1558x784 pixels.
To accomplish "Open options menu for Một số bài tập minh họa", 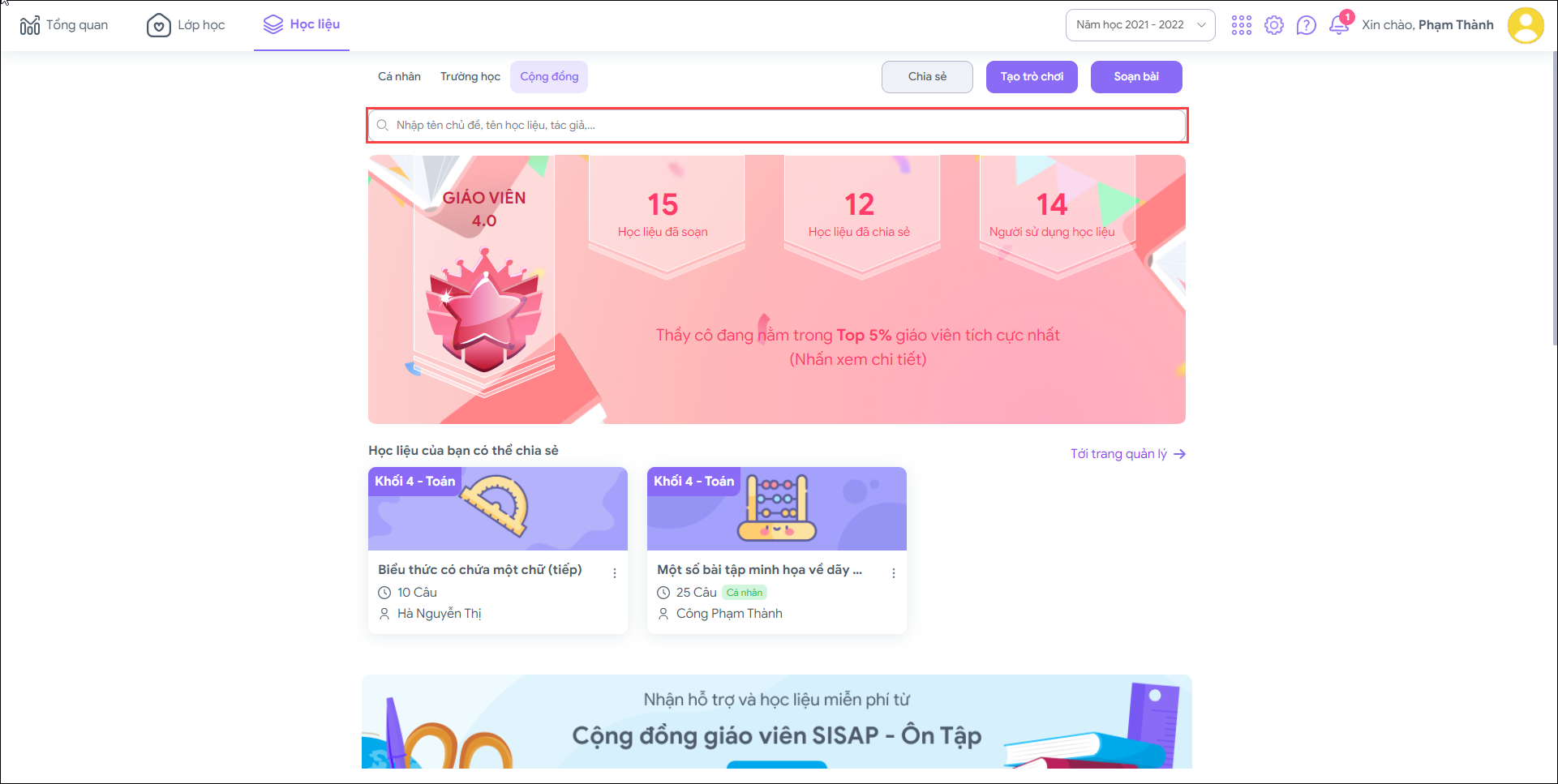I will coord(894,573).
